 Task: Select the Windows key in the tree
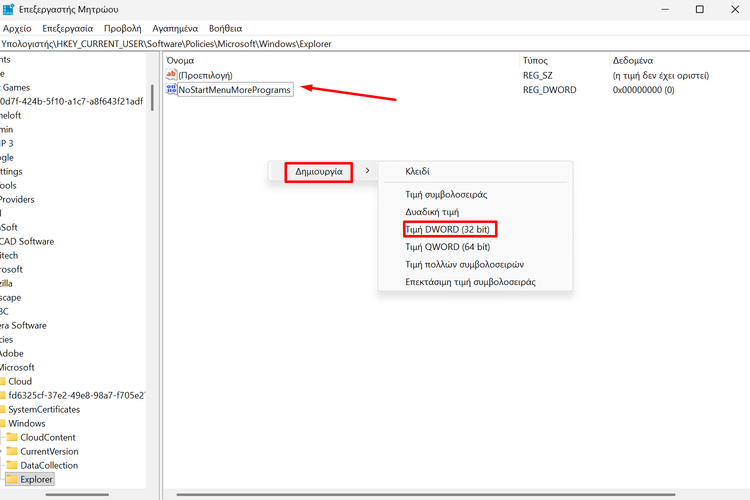pyautogui.click(x=27, y=423)
